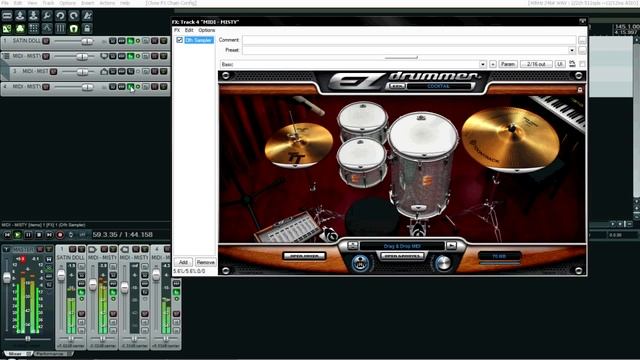This screenshot has height=360, width=640.
Task: Open EZX COCKTAIL kit dropdown
Action: 438,86
